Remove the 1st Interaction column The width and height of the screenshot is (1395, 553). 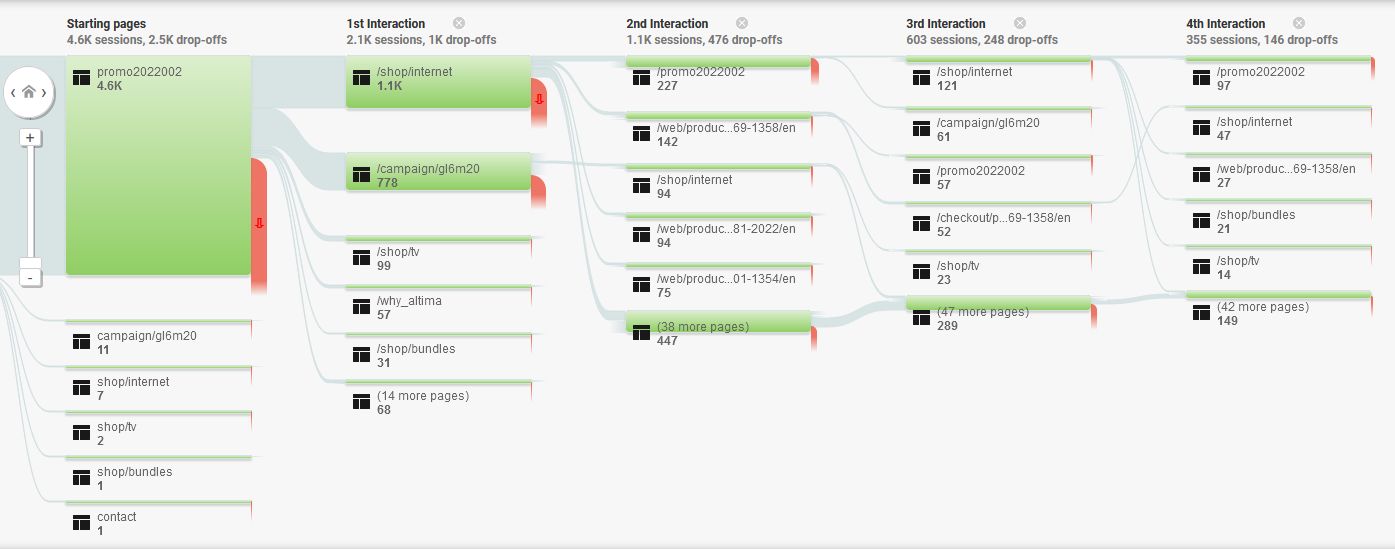(458, 23)
